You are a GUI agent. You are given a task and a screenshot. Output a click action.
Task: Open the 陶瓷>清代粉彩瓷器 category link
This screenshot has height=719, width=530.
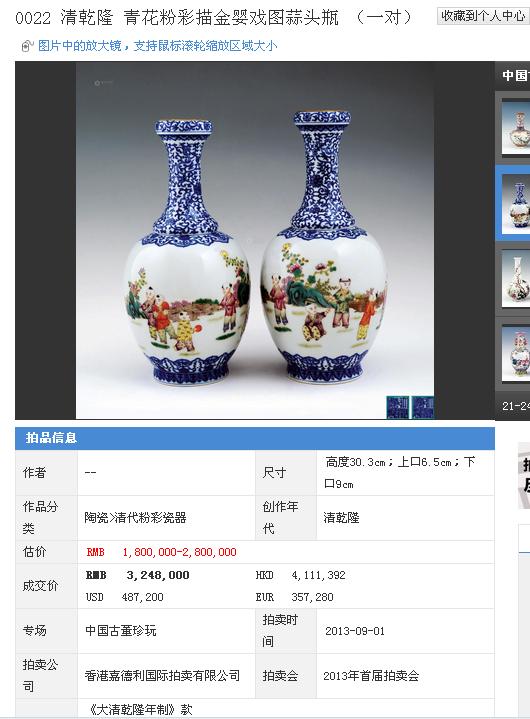point(135,518)
